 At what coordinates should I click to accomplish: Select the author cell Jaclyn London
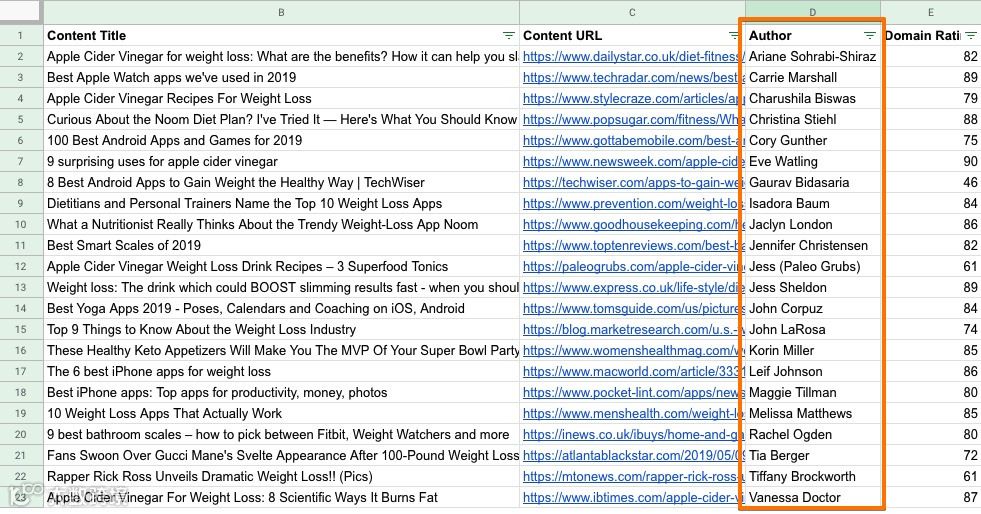(813, 224)
